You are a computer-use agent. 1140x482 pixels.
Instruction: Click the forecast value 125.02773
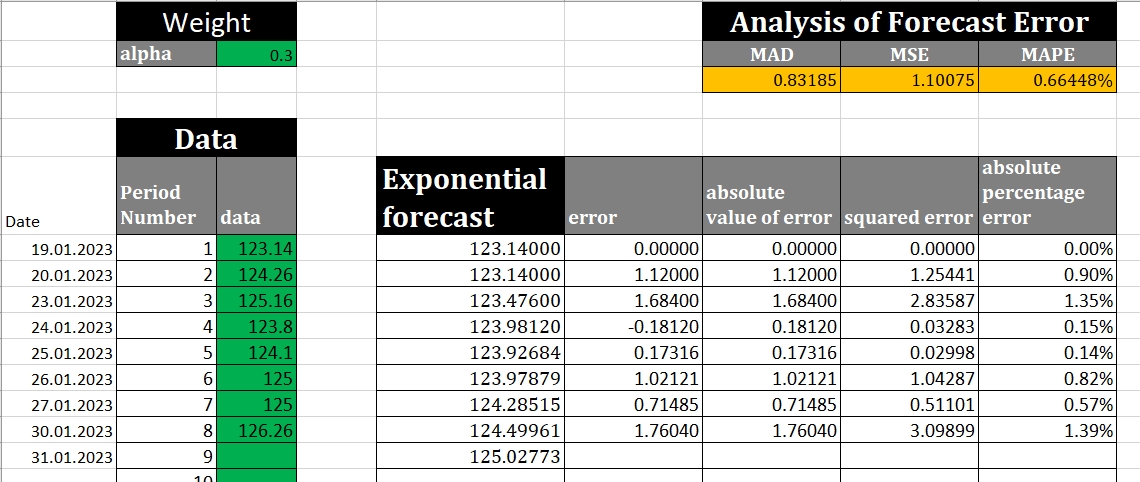(470, 457)
